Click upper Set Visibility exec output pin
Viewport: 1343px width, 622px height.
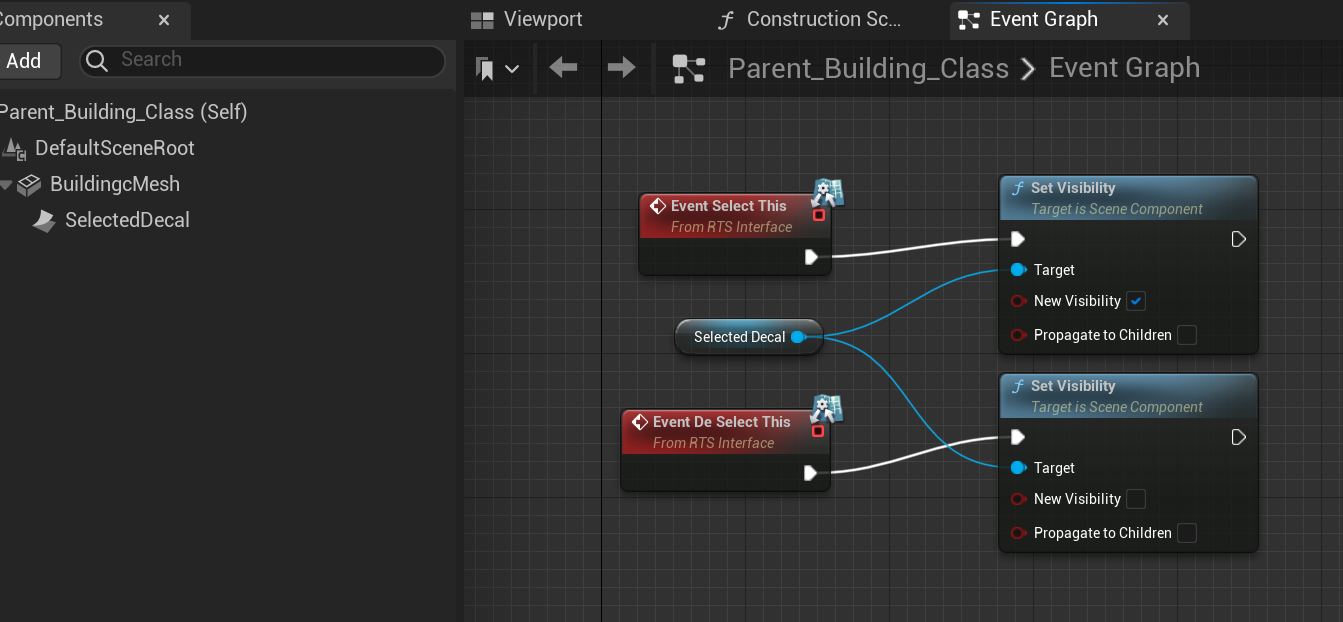coord(1239,239)
